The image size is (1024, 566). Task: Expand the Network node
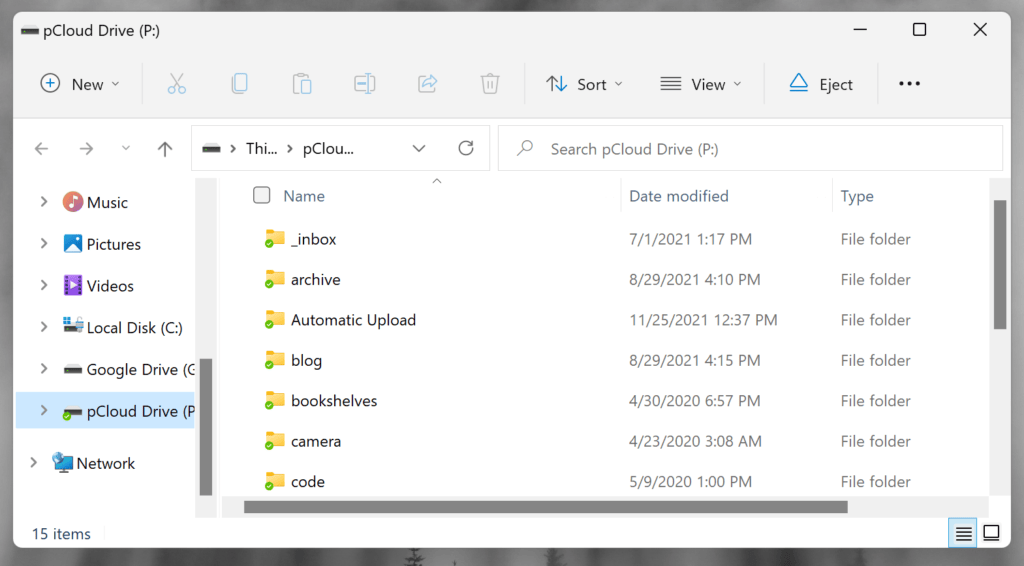click(33, 463)
